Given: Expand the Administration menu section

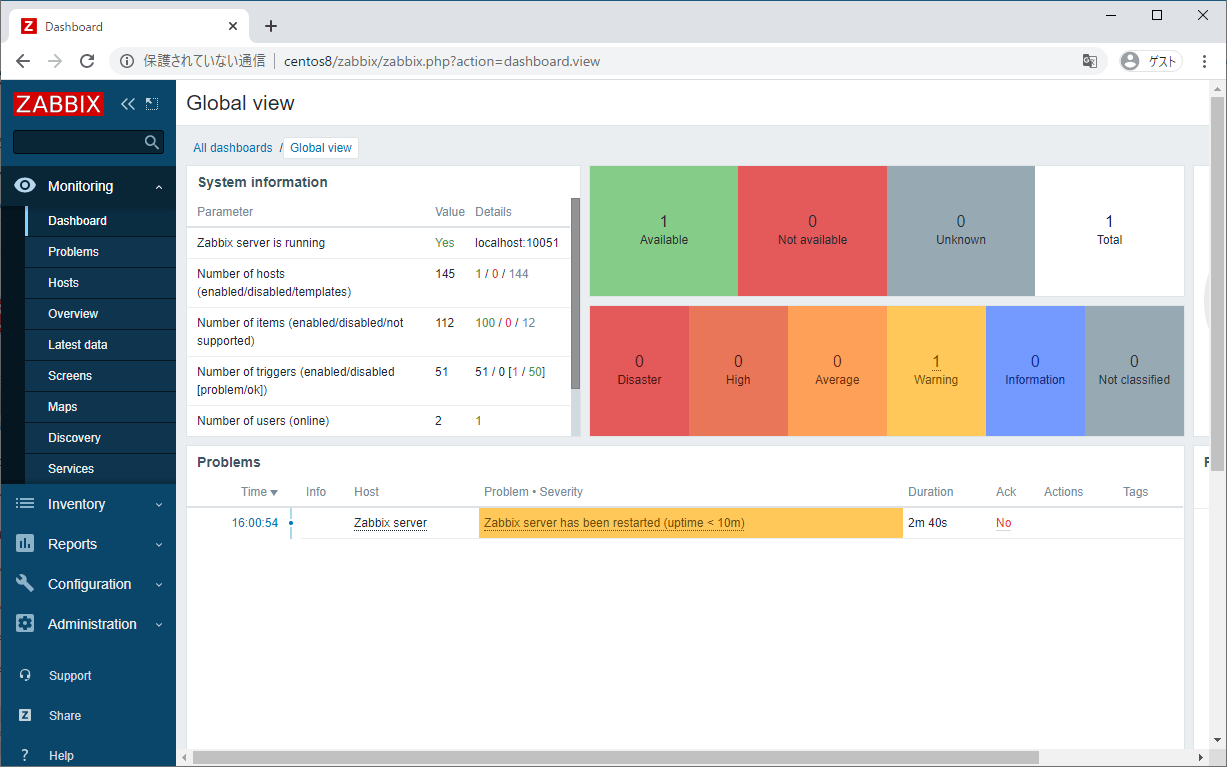Looking at the screenshot, I should click(x=159, y=625).
